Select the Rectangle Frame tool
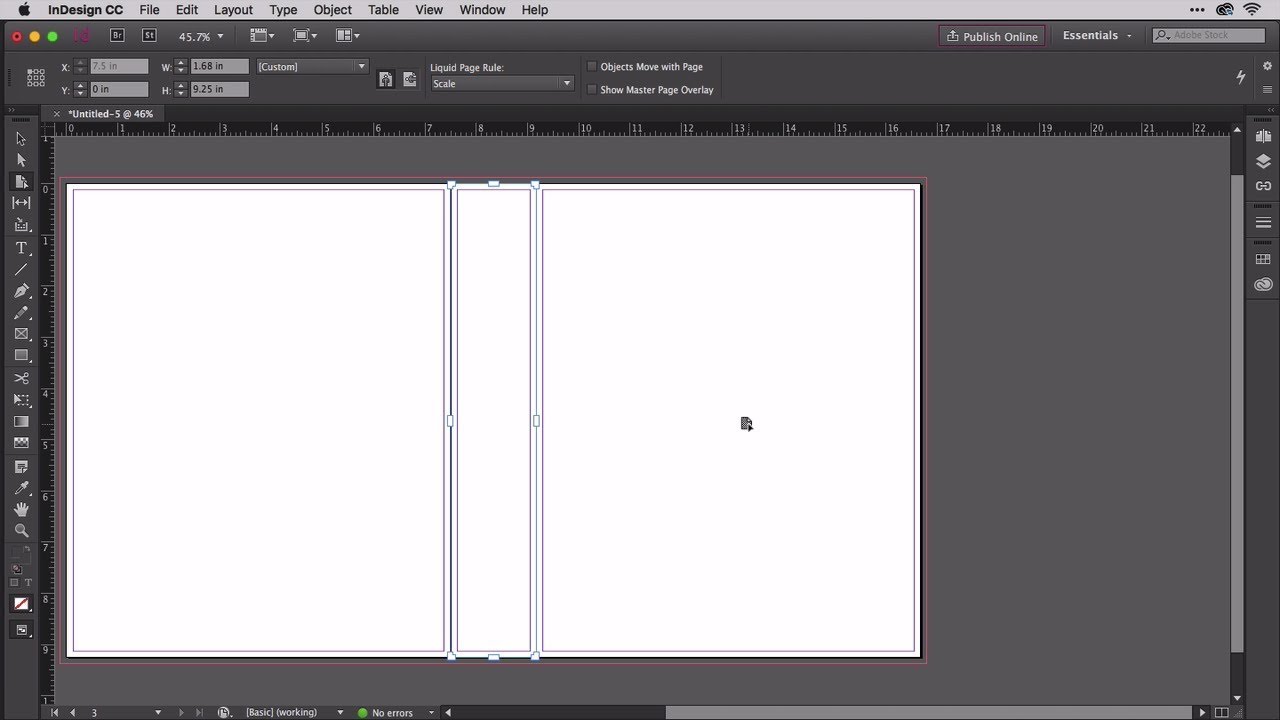 (x=21, y=334)
